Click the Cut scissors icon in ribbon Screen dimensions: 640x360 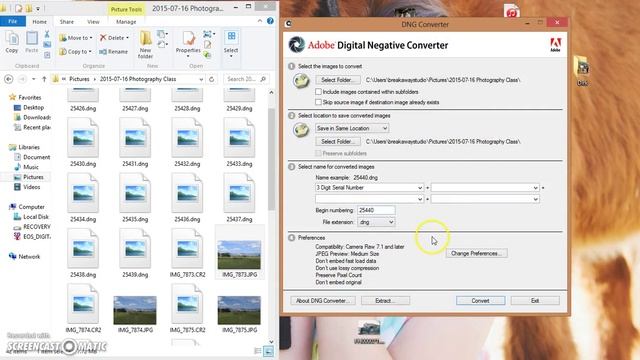click(x=47, y=34)
